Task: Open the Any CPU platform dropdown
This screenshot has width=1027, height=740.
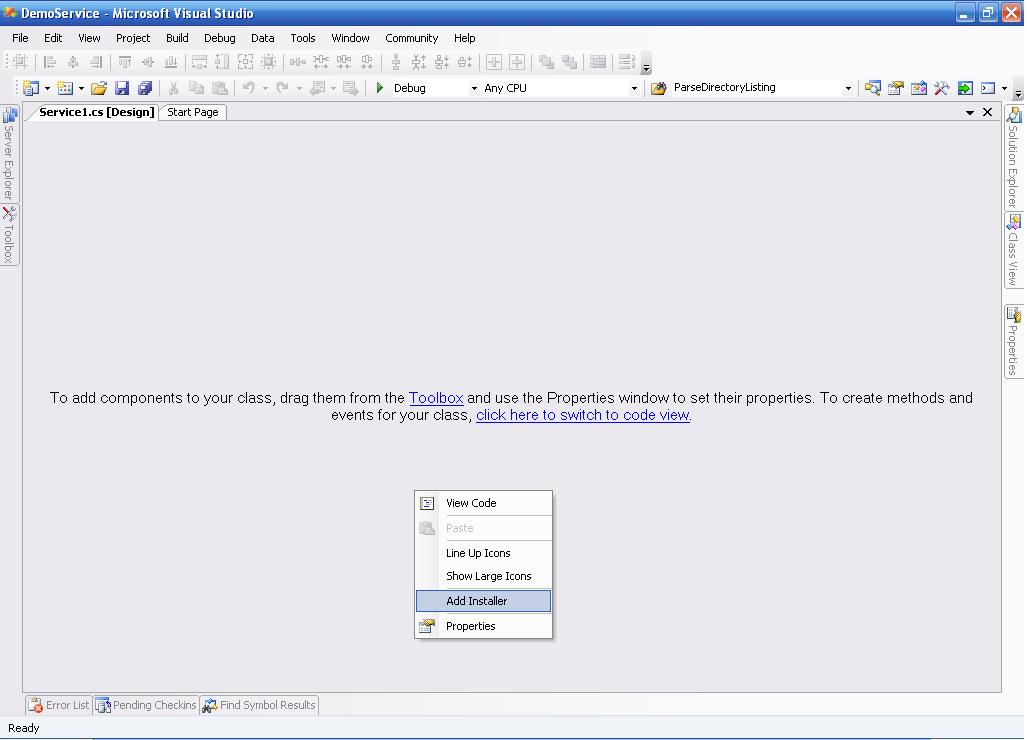Action: [x=634, y=88]
